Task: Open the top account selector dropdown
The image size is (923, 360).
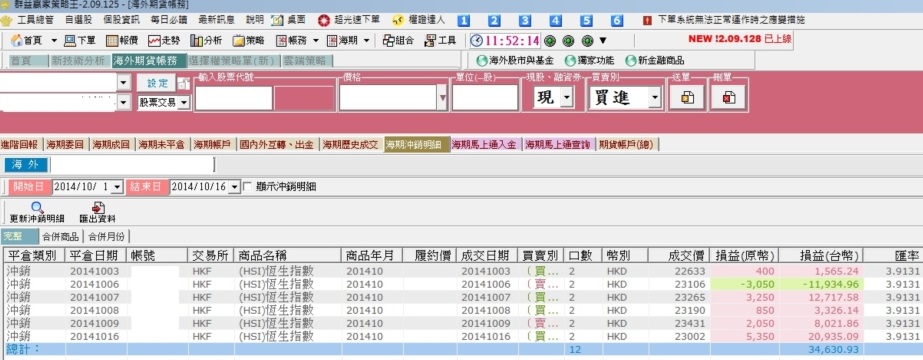Action: (x=123, y=83)
